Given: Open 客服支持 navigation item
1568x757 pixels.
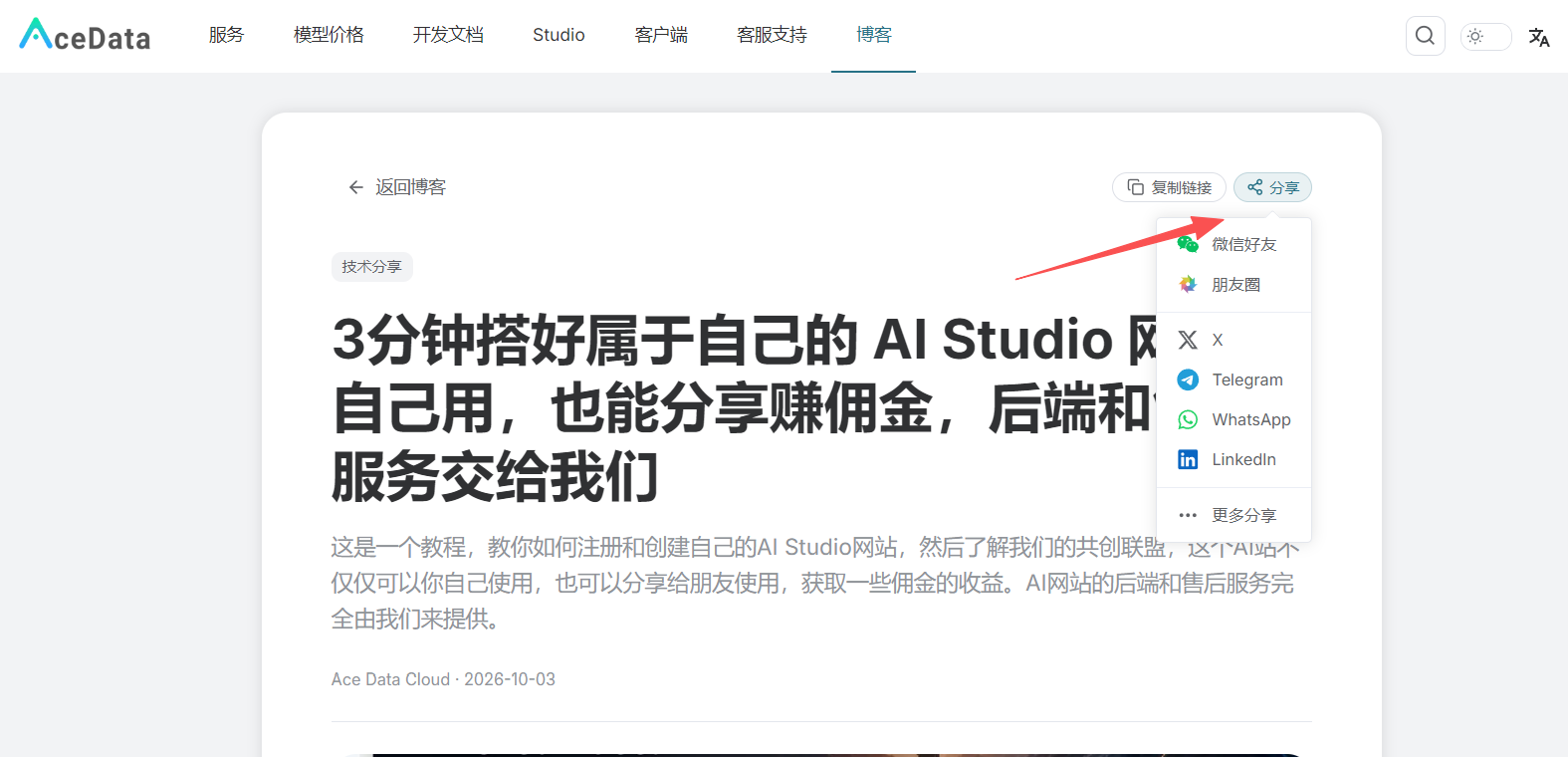Looking at the screenshot, I should tap(772, 35).
